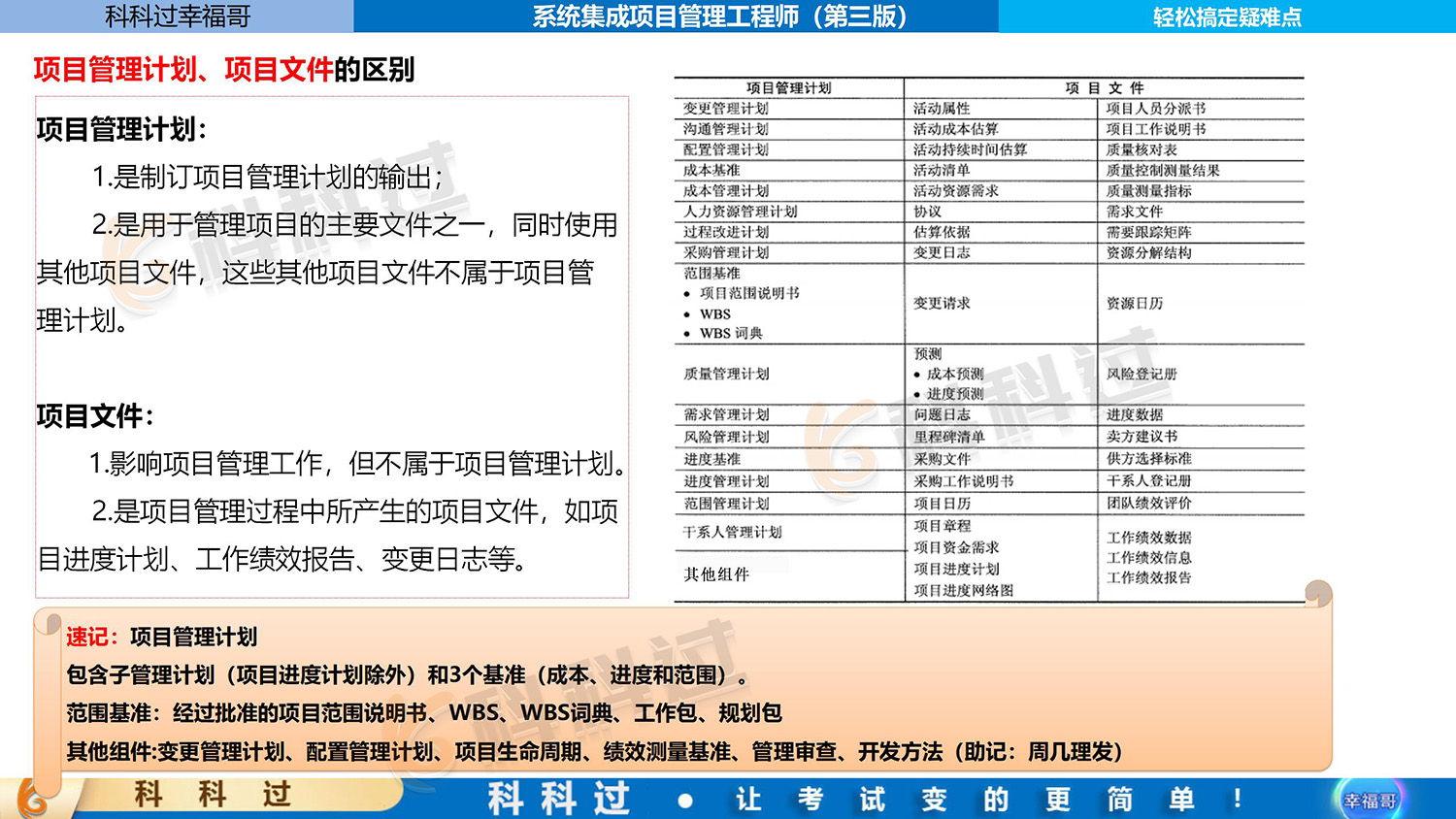The height and width of the screenshot is (819, 1456).
Task: Click the 项目范围说明书 bullet in the table
Action: tap(749, 293)
